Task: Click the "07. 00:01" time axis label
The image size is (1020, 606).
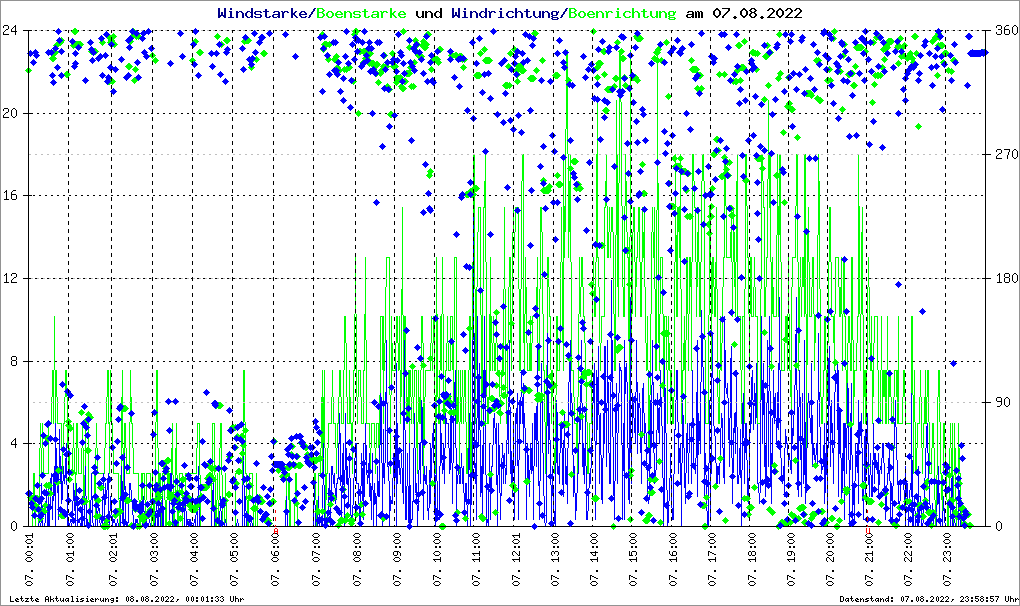Action: (30, 560)
